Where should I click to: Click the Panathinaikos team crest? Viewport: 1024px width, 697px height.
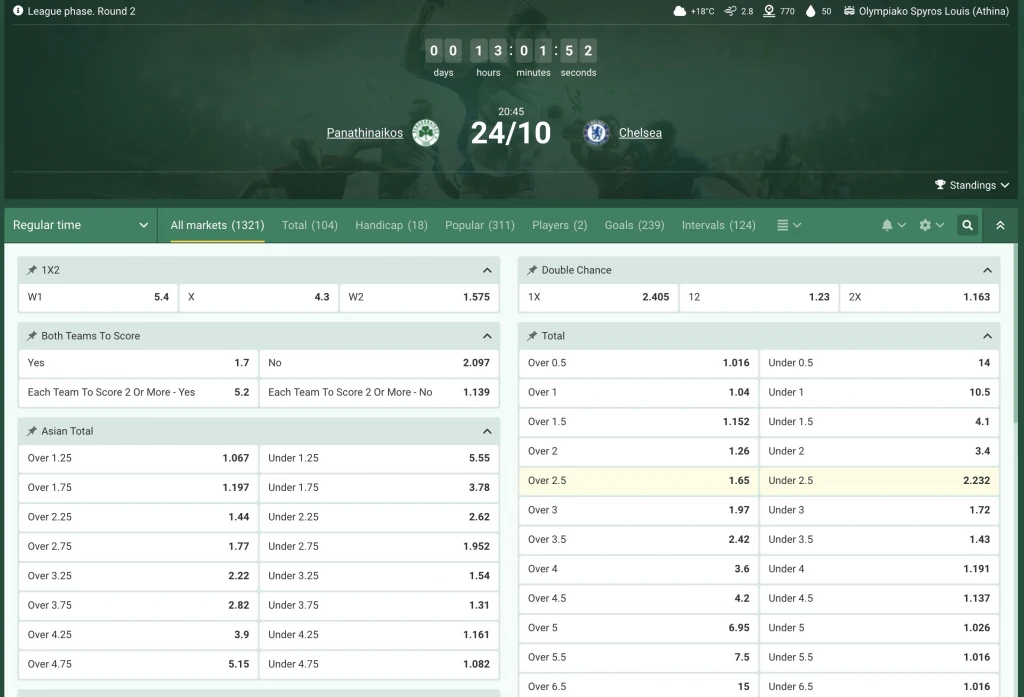[426, 133]
